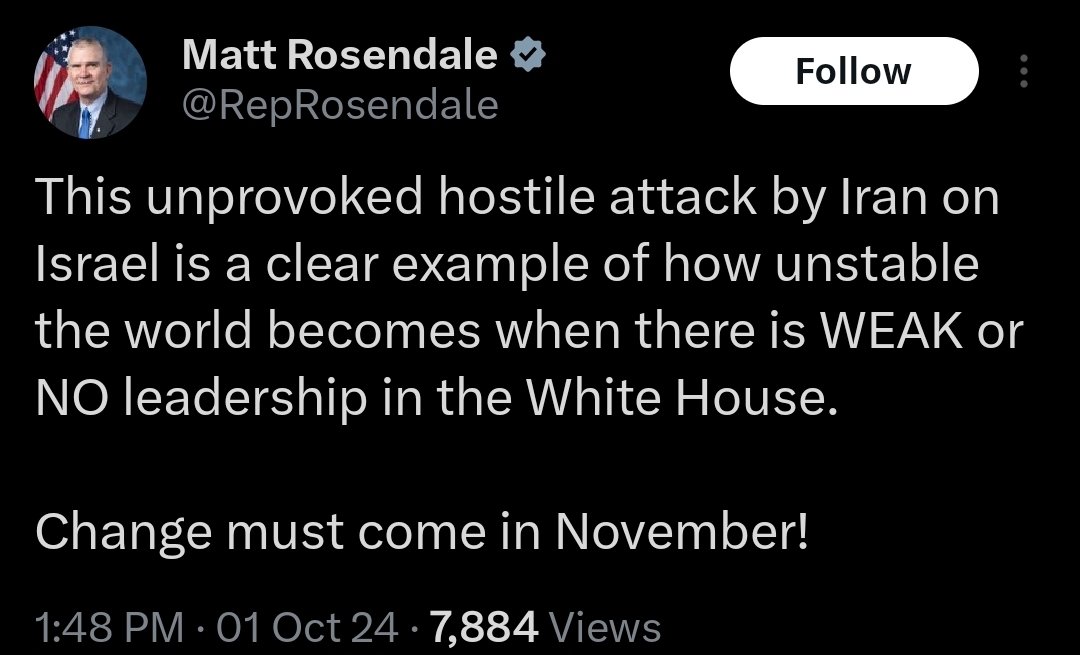Click the 'Change must come in November!' line
The image size is (1080, 655).
click(421, 532)
